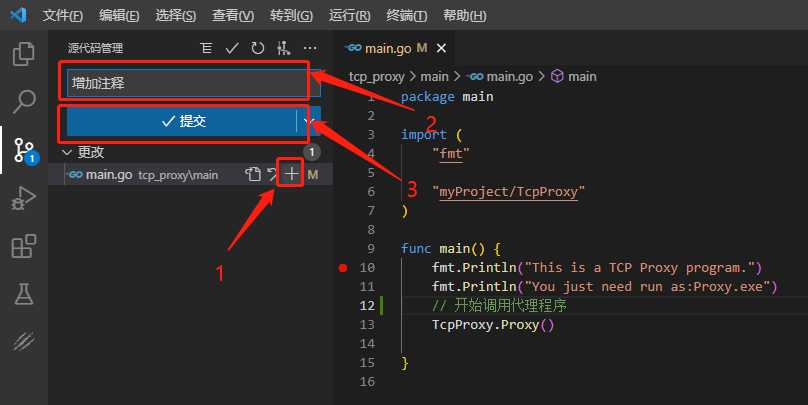Click the commit message input field
This screenshot has height=405, width=808.
[x=193, y=83]
